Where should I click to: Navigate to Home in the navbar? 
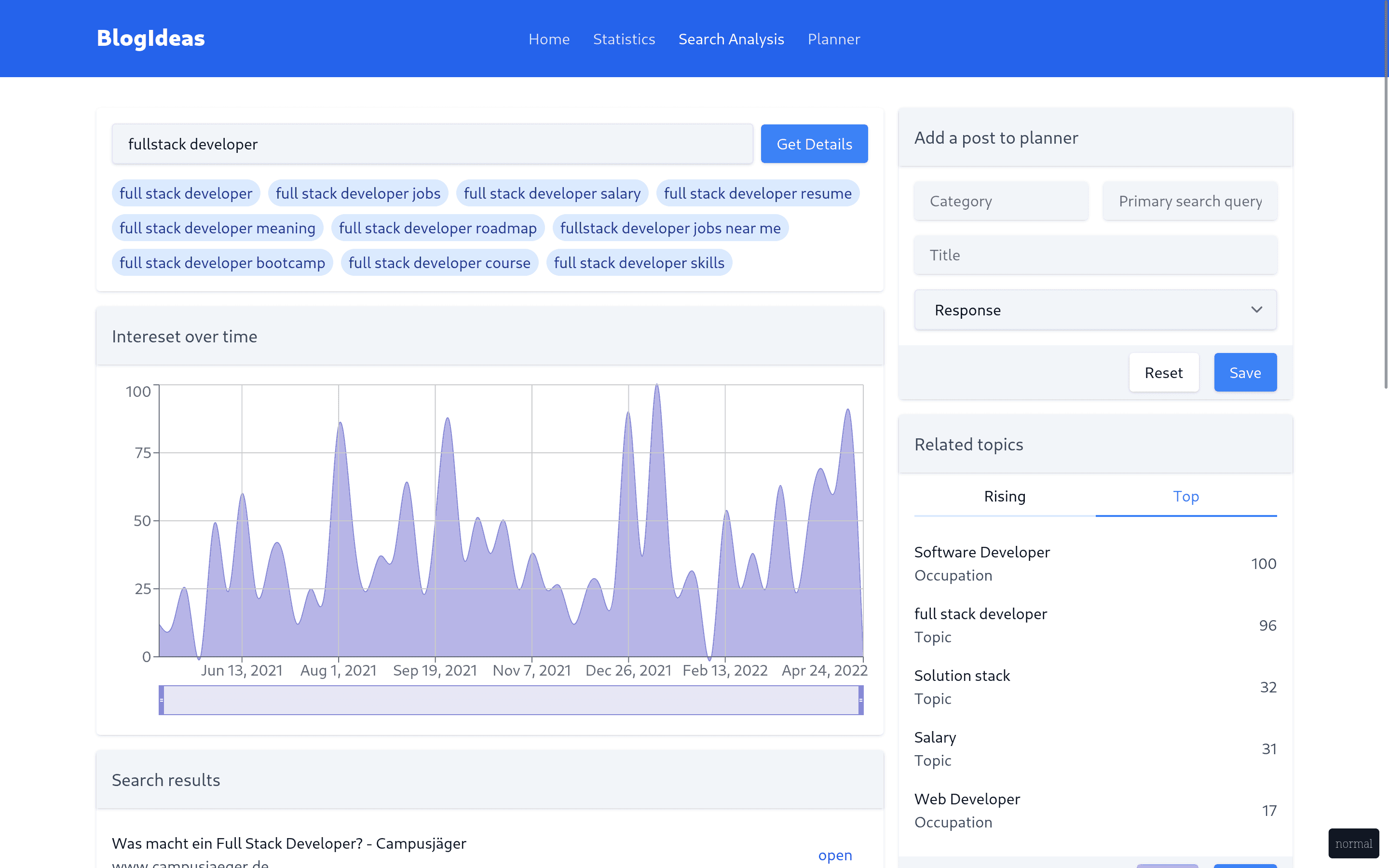(x=549, y=39)
